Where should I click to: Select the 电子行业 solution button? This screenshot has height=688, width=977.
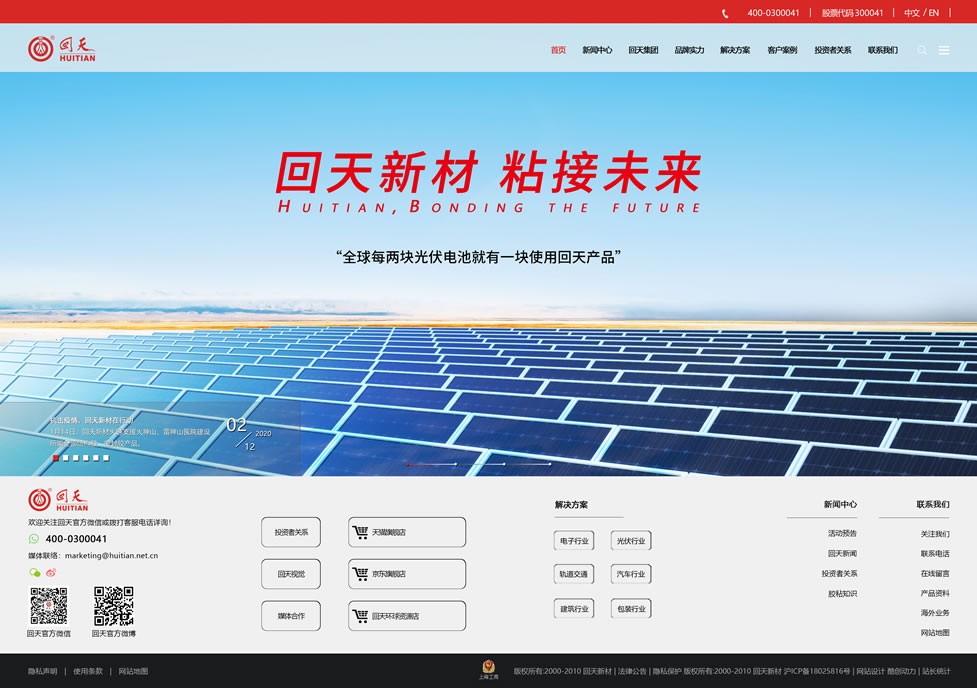(x=574, y=541)
